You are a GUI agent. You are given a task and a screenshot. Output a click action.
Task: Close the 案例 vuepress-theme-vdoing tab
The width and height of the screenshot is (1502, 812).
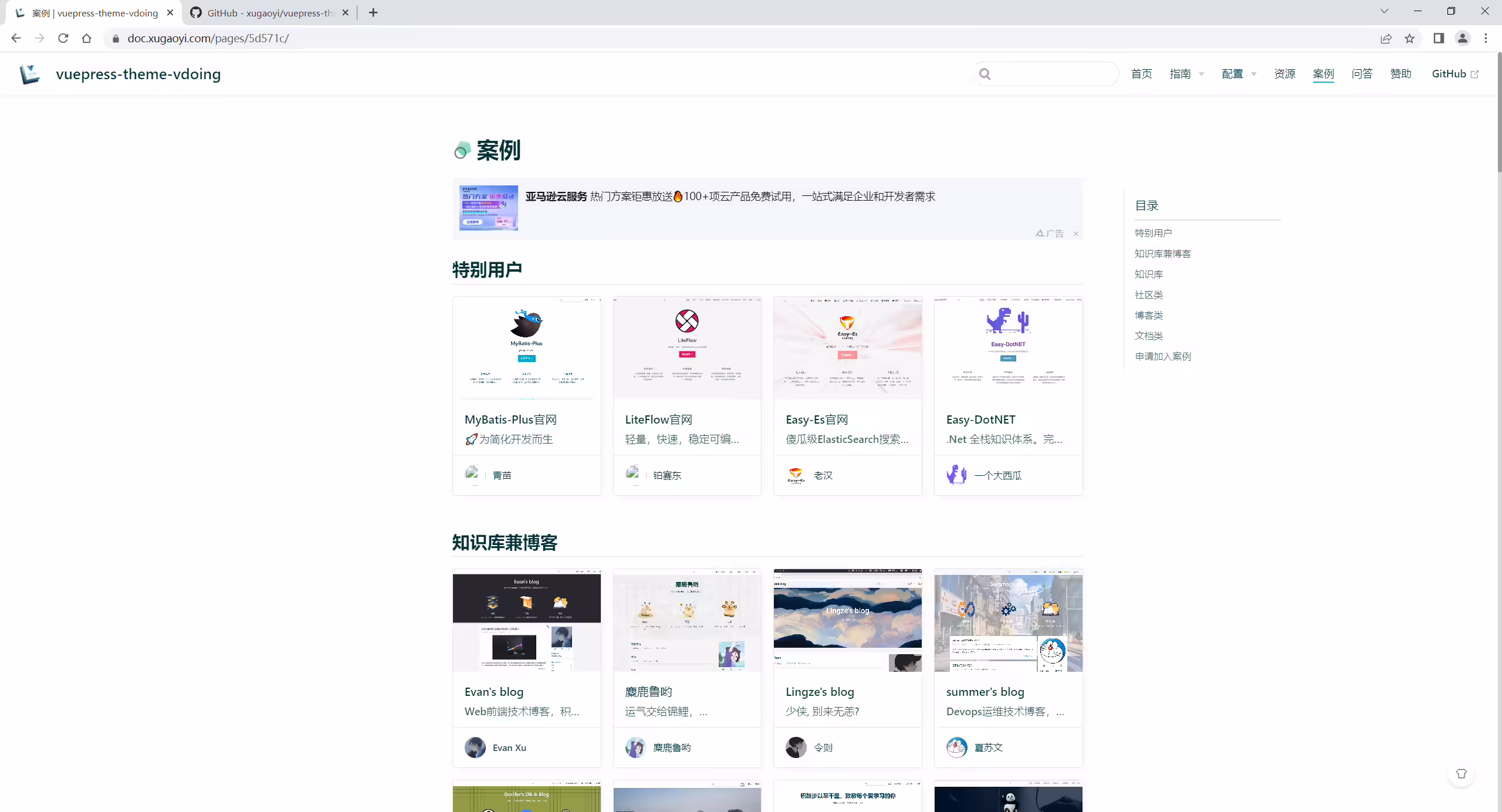coord(170,12)
